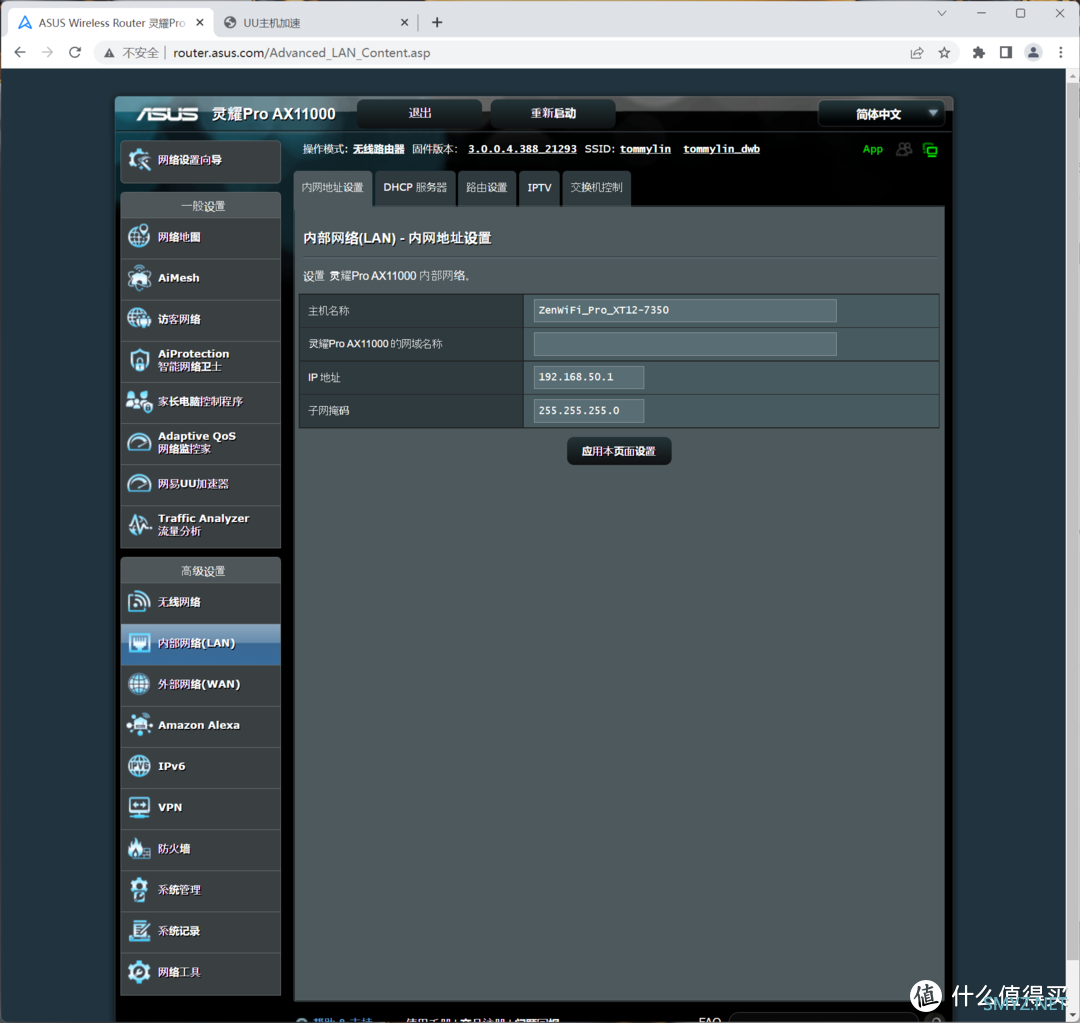The height and width of the screenshot is (1023, 1080).
Task: Open the NetEase UU accelerator icon
Action: (139, 484)
